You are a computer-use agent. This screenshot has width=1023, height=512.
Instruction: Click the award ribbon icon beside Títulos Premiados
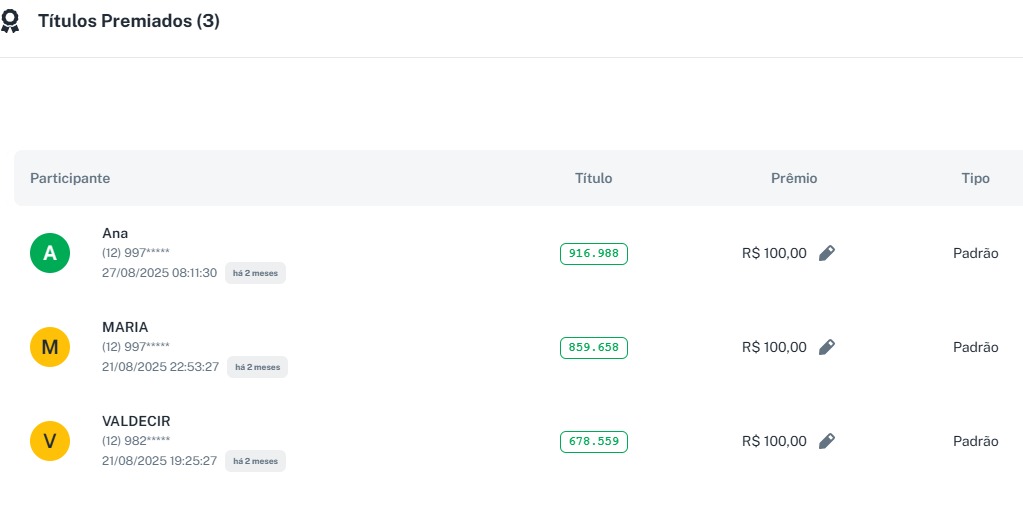(x=10, y=22)
